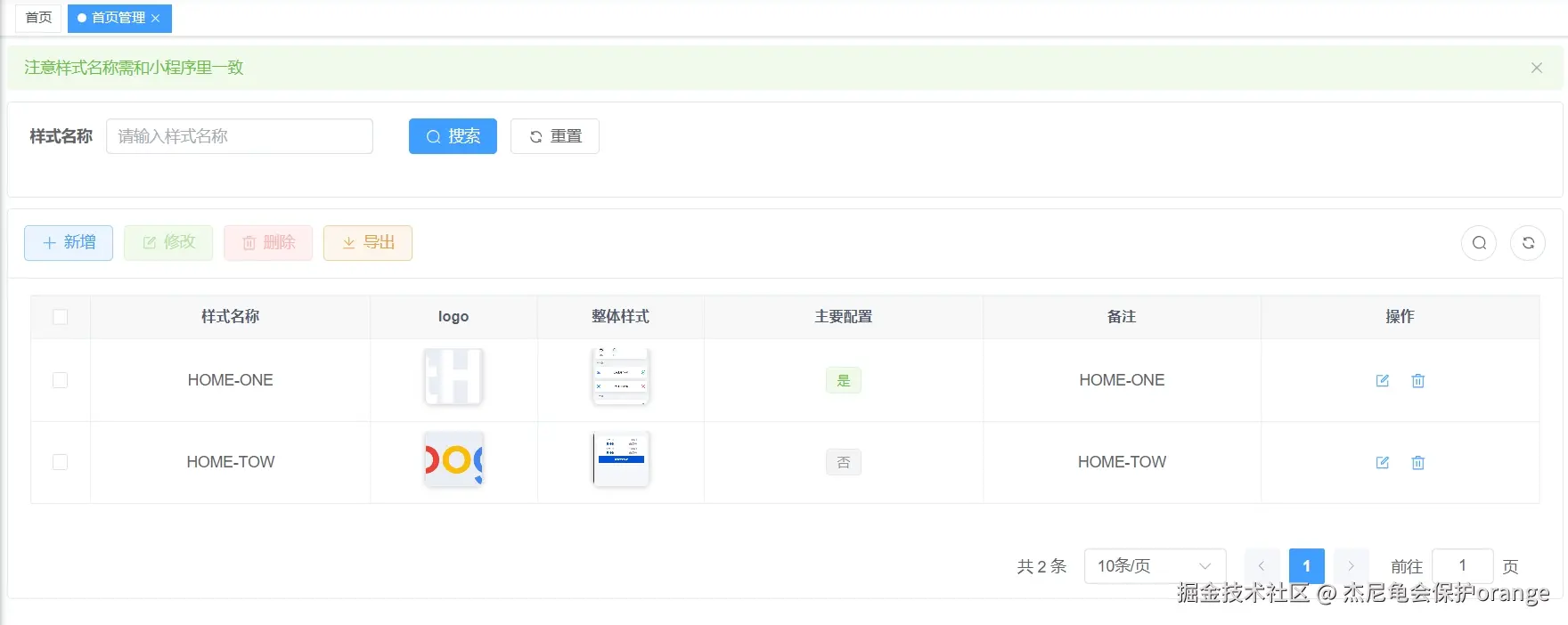Click HOME-ONE in the 样式名称 column
The image size is (1568, 625).
231,380
